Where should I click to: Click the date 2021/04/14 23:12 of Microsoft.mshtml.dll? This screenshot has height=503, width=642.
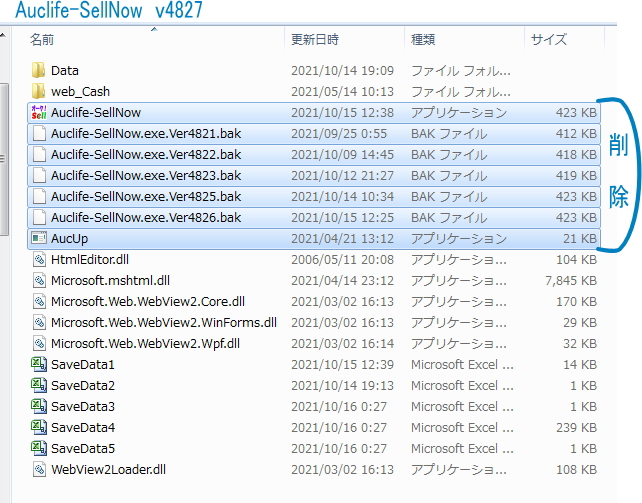pos(342,281)
